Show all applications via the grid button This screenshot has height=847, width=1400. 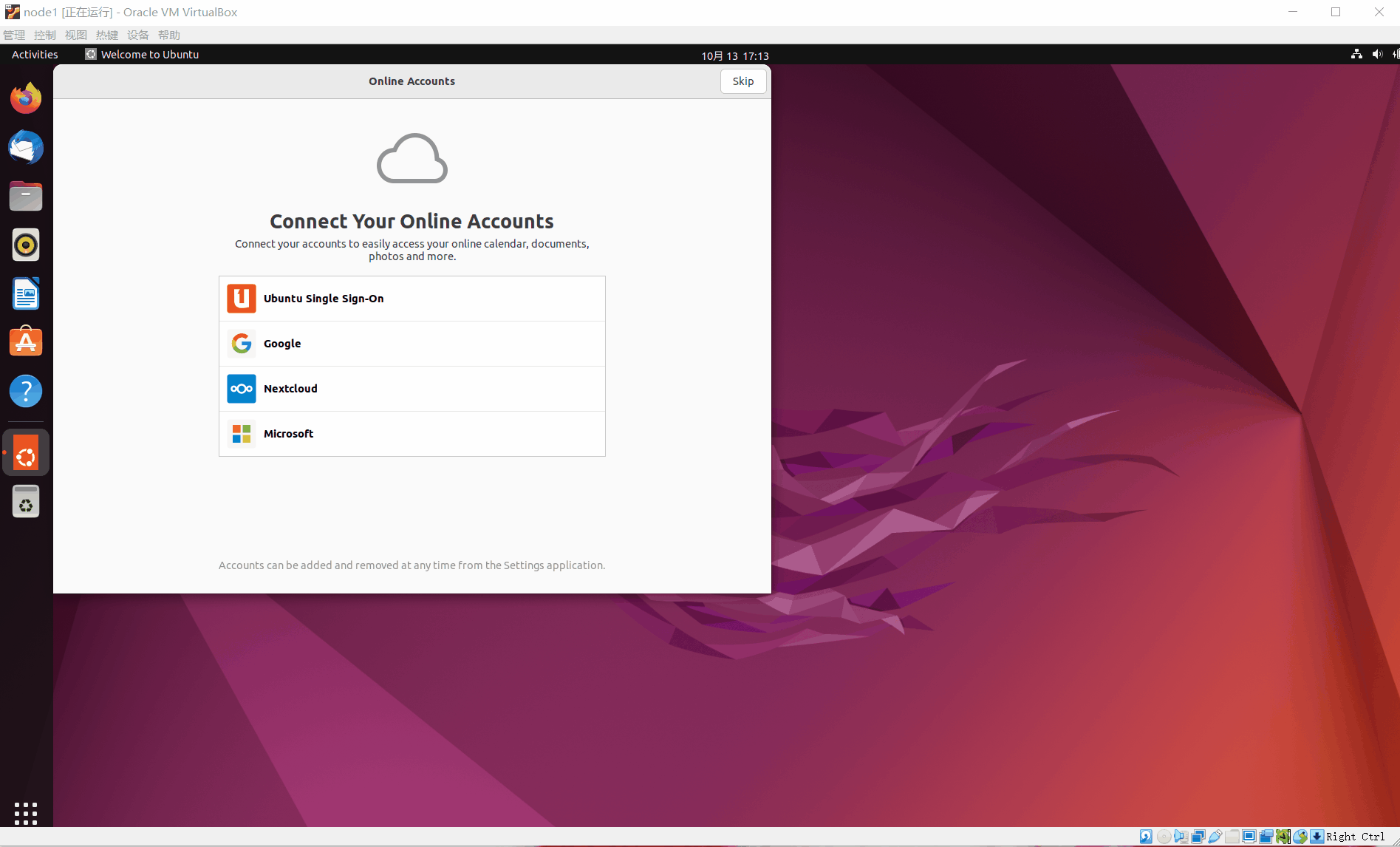26,813
